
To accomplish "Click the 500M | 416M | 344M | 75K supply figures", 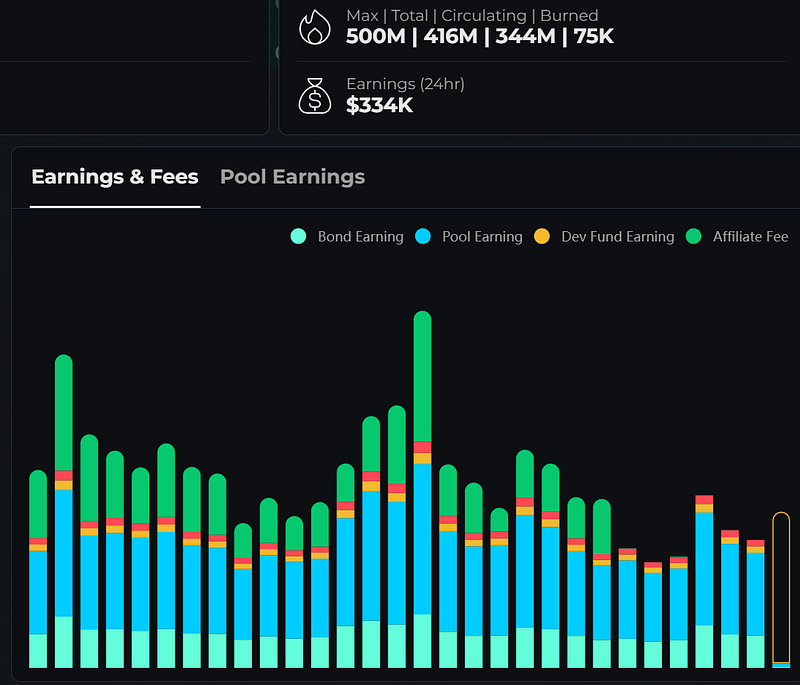I will pos(480,36).
